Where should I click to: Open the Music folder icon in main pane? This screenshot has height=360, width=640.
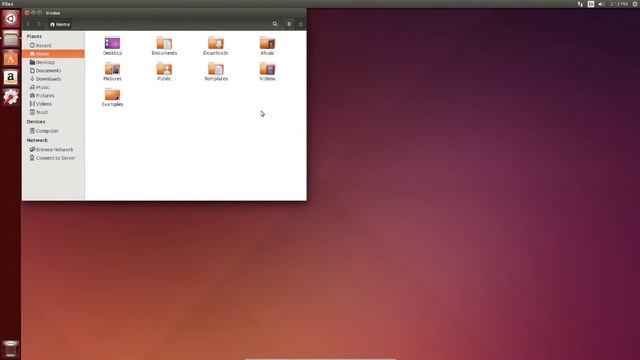point(267,43)
